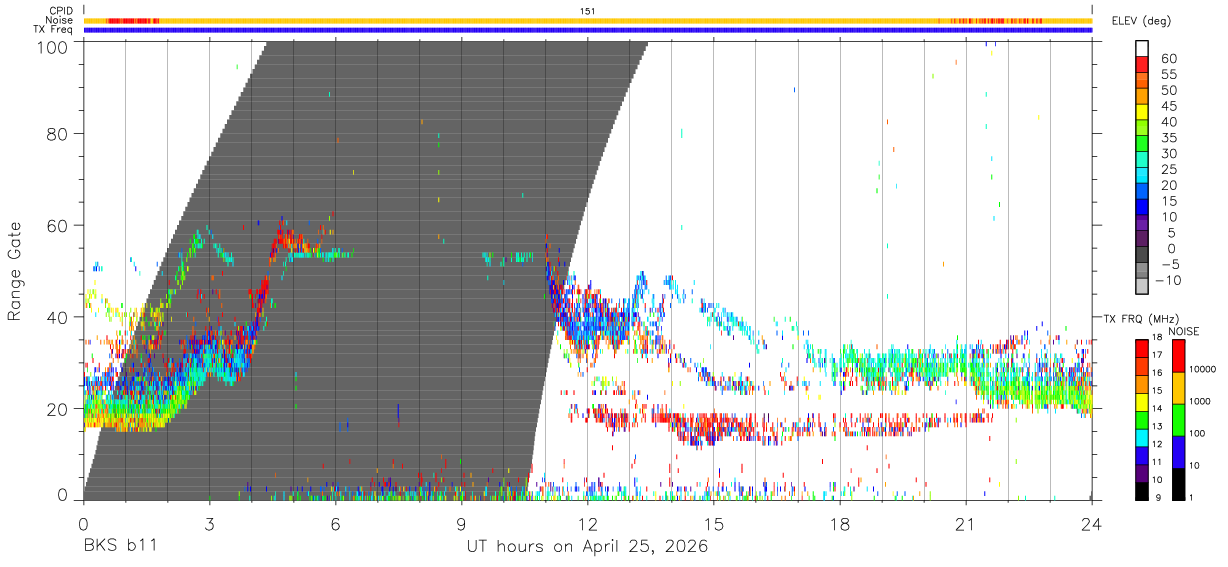Click the "CPID" label at top left
Viewport: 1228px width, 567px height.
coord(61,11)
